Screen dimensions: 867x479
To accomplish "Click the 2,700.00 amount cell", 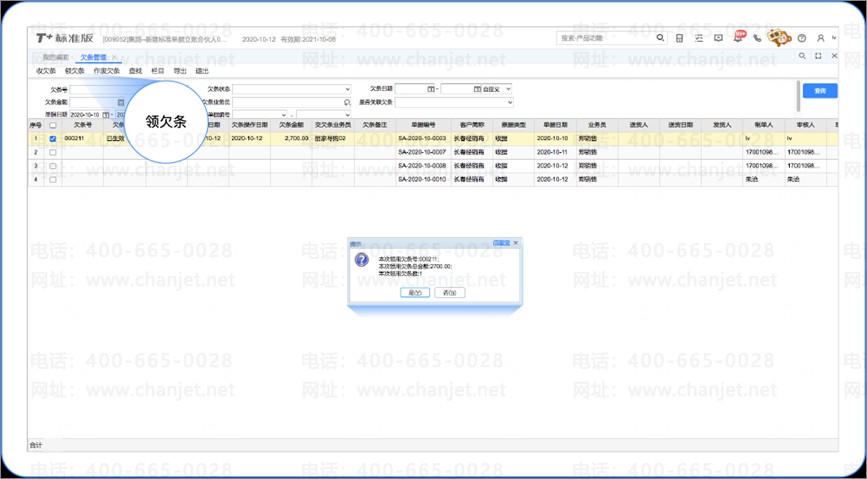I will [291, 139].
